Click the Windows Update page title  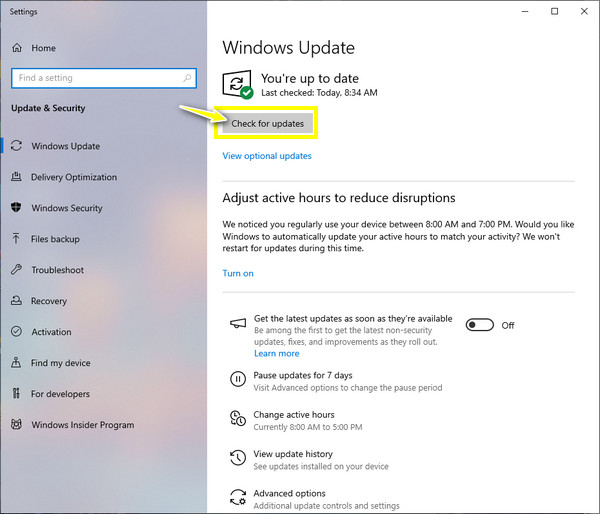pos(289,48)
